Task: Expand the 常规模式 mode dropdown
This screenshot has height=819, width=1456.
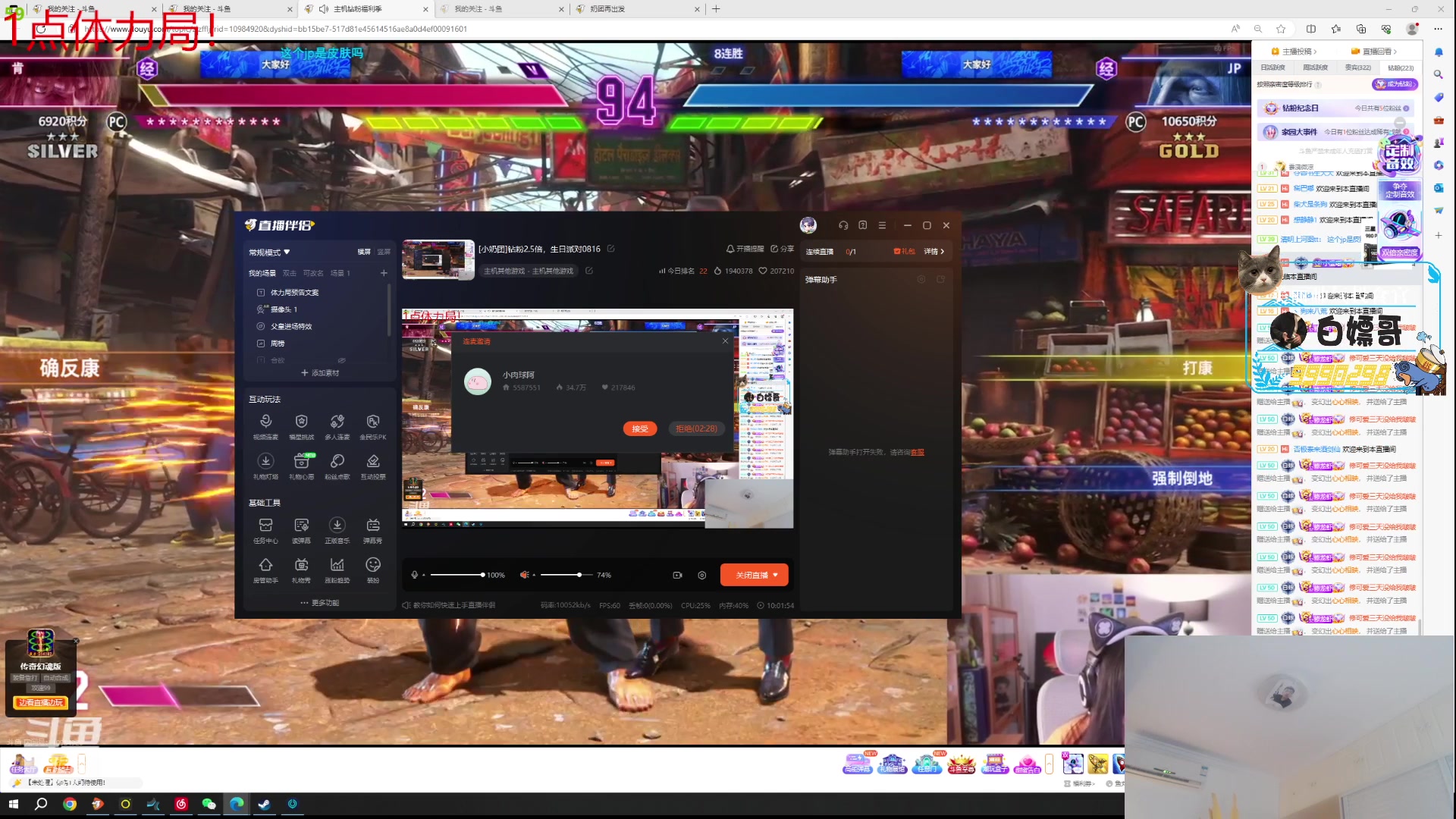Action: [x=270, y=253]
